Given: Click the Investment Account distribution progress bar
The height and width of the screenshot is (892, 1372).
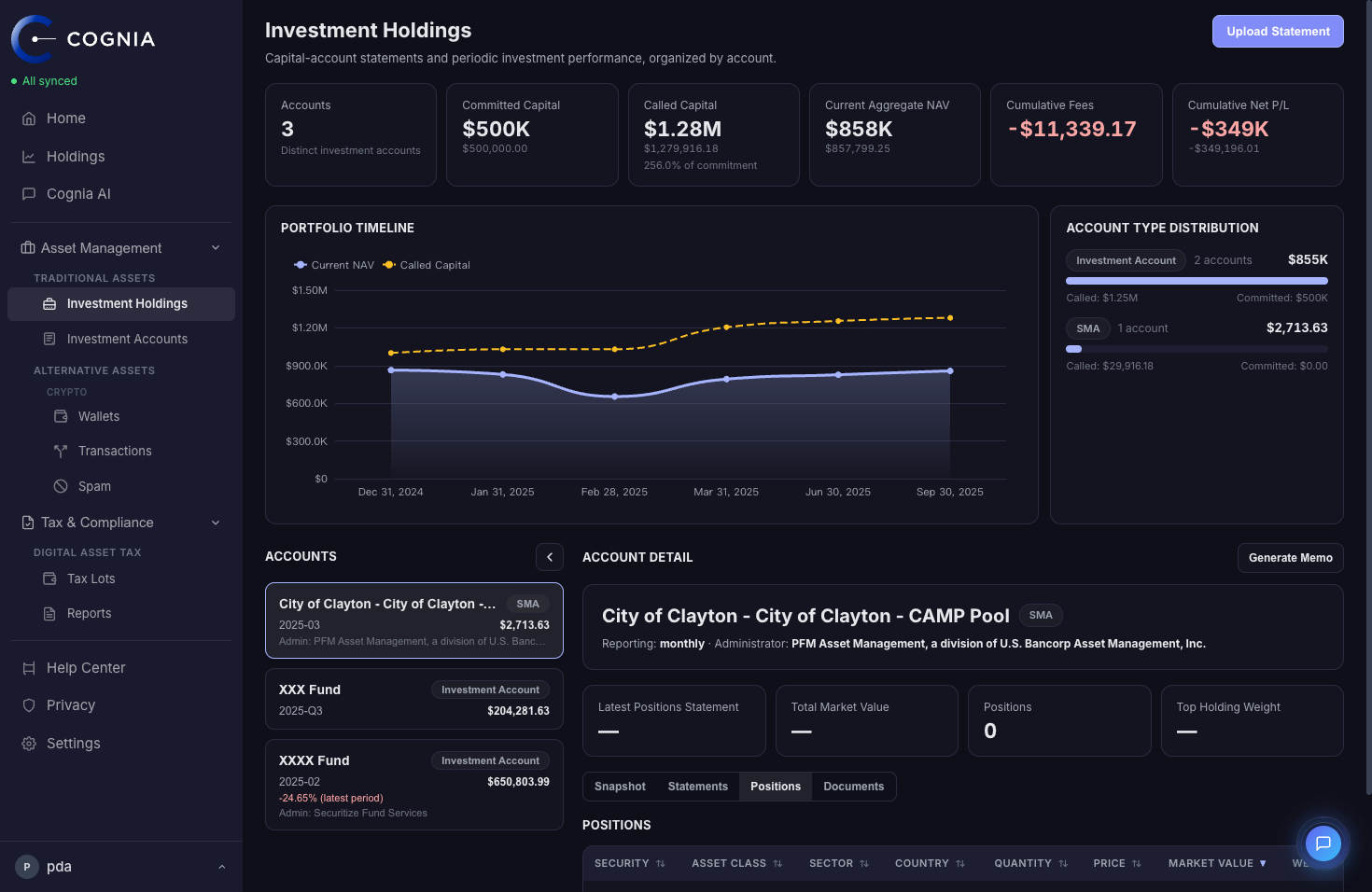Looking at the screenshot, I should pyautogui.click(x=1197, y=281).
